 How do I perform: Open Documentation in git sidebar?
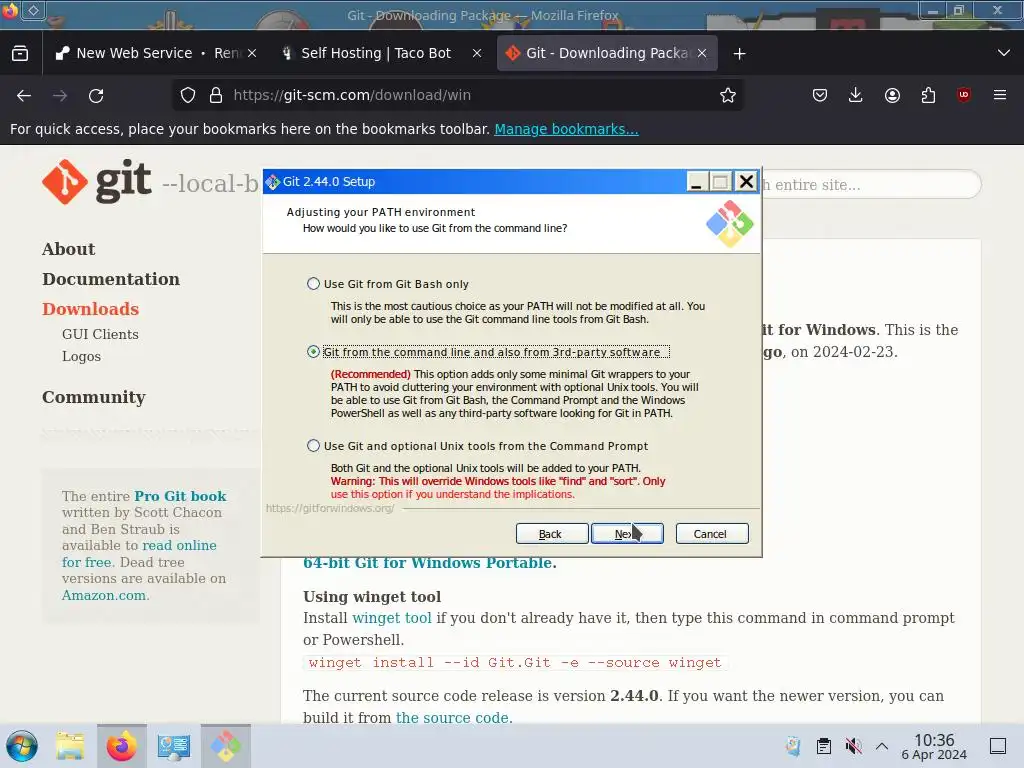coord(111,279)
